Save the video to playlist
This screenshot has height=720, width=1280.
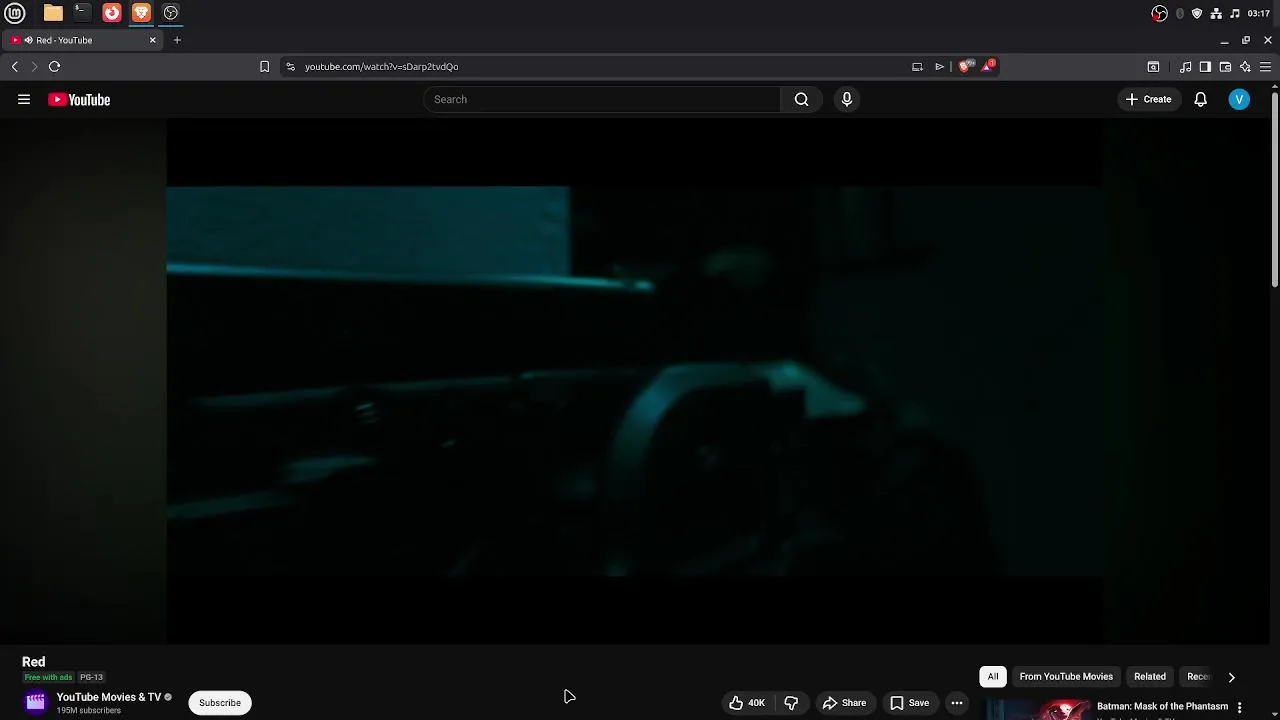tap(909, 703)
